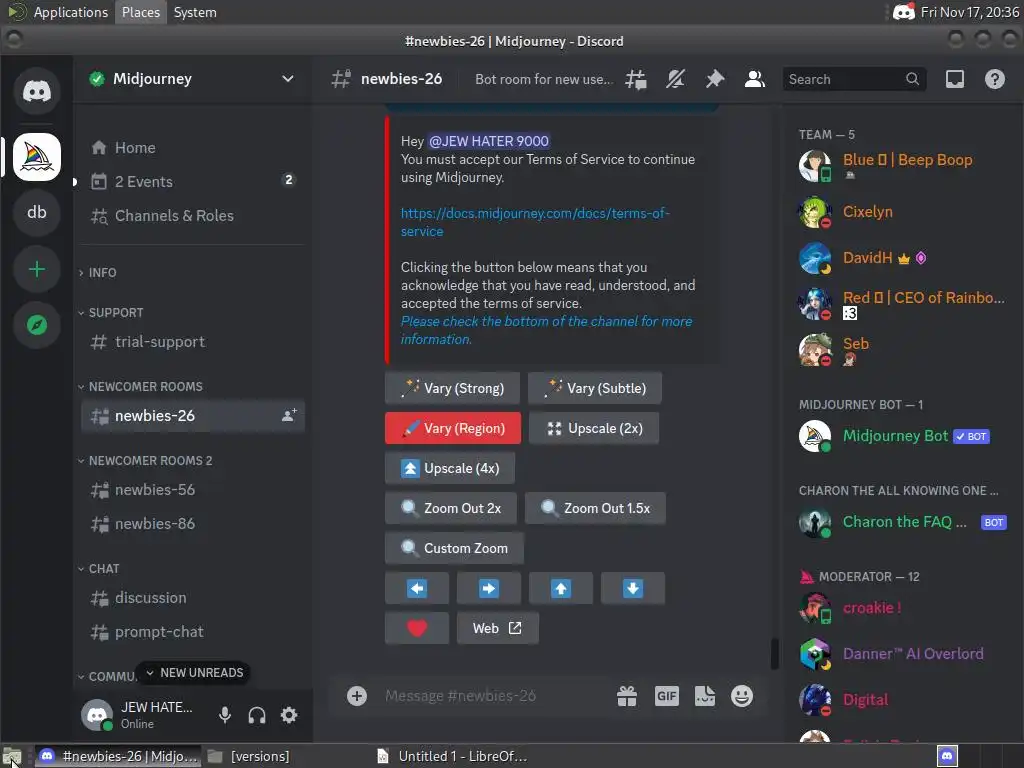
Task: Open the gift Nitro icon
Action: (x=627, y=696)
